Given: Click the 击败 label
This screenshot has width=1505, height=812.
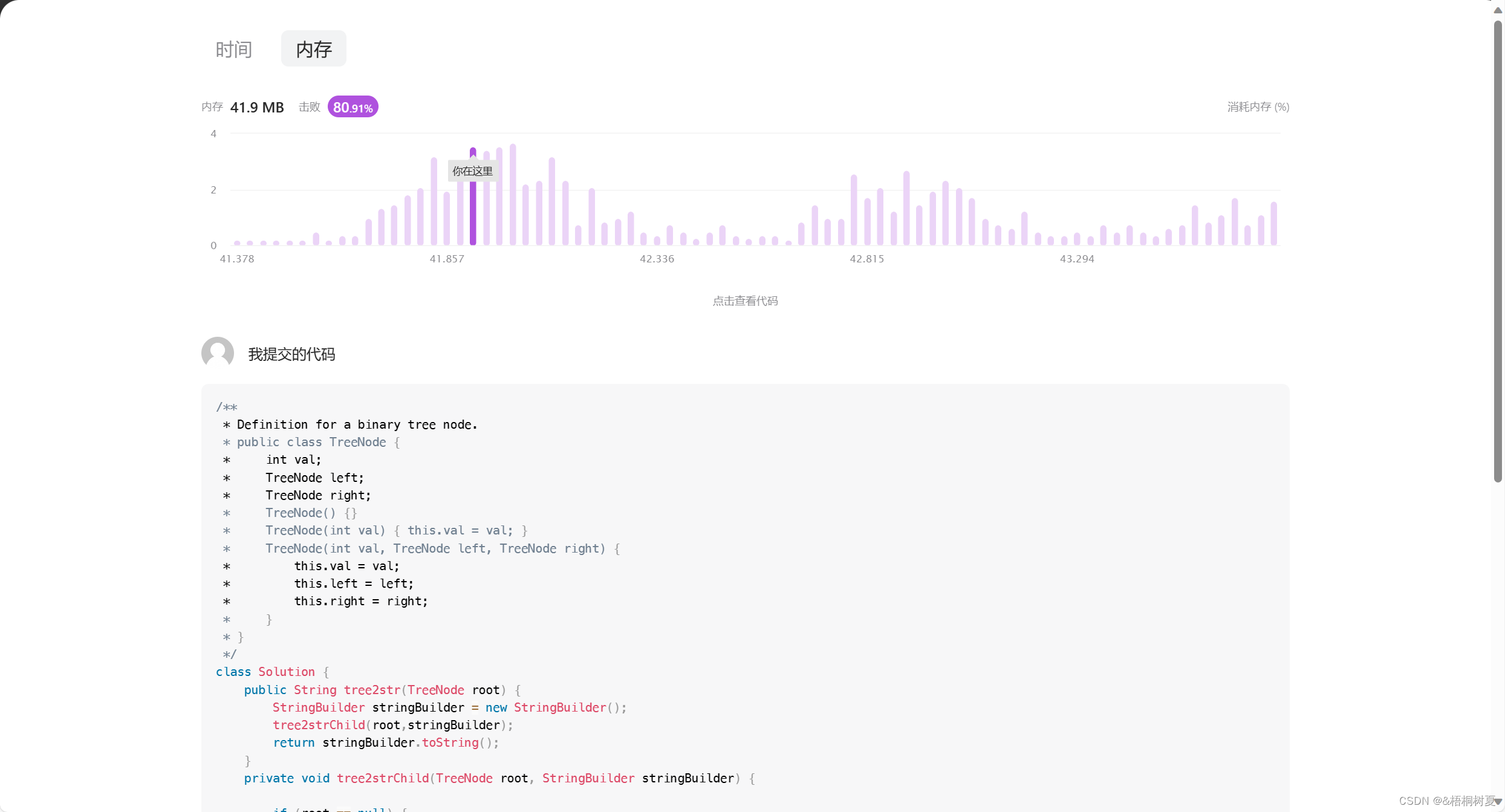Looking at the screenshot, I should click(x=310, y=107).
